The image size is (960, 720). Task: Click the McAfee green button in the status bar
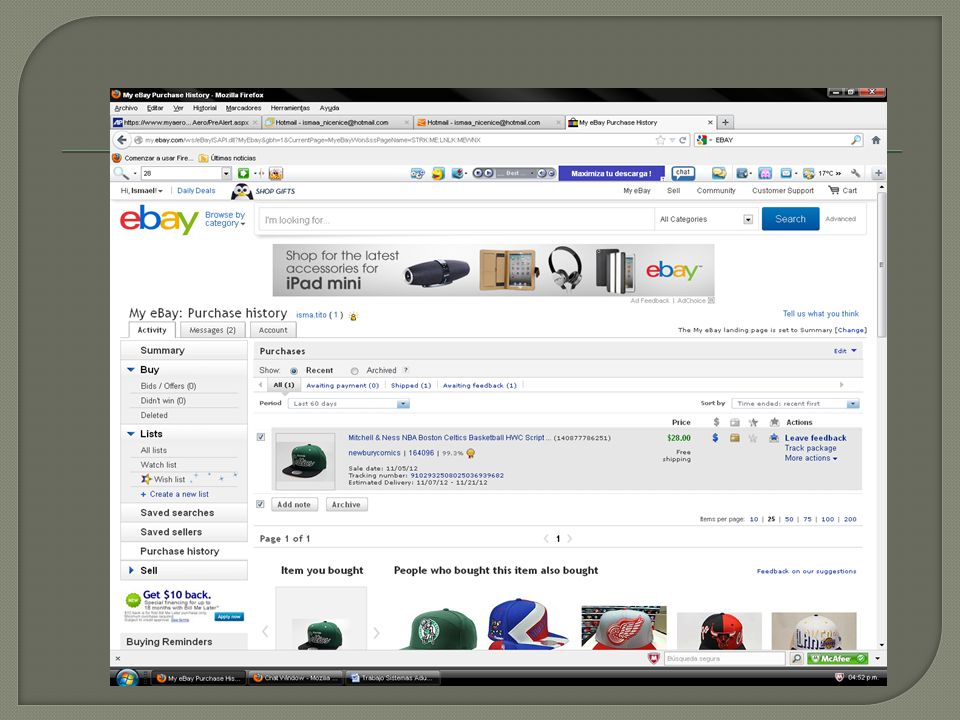pos(836,659)
